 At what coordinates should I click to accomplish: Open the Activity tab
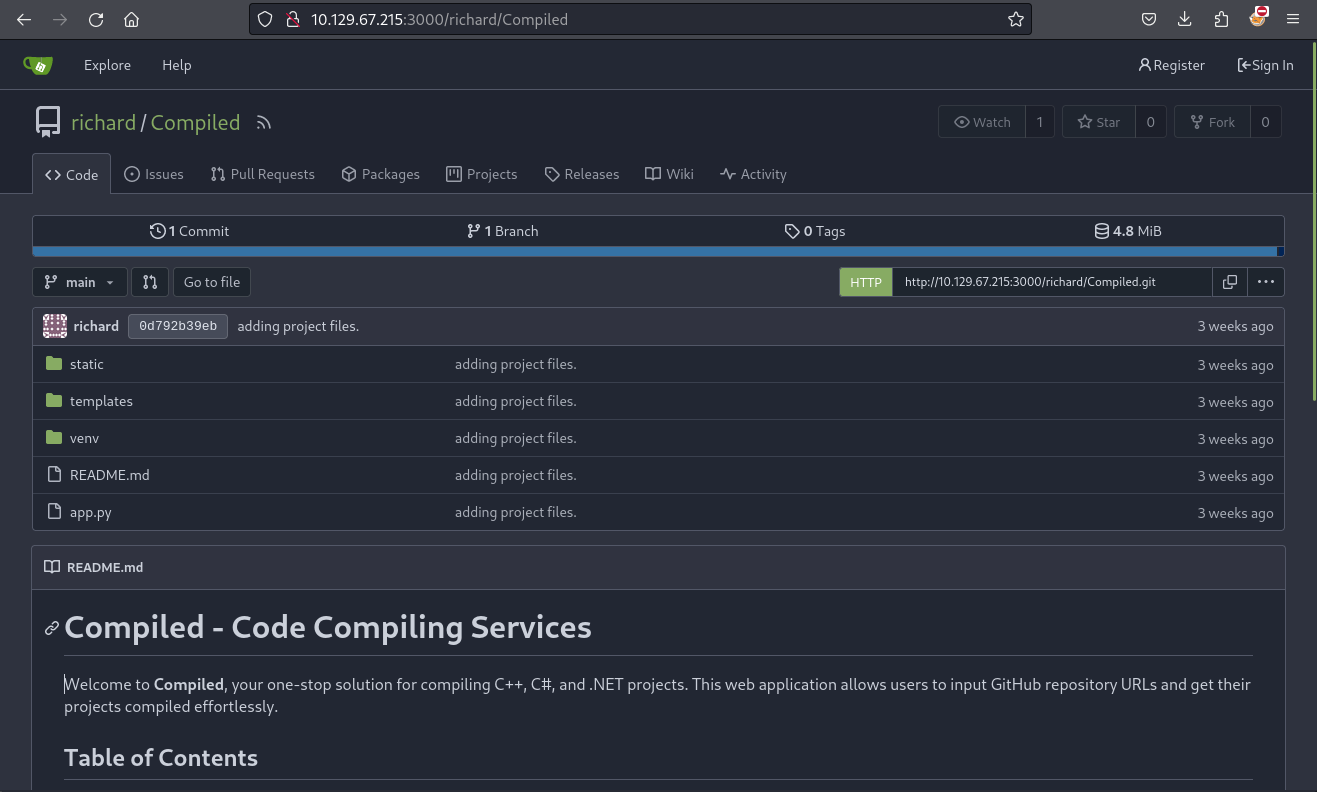[x=753, y=174]
